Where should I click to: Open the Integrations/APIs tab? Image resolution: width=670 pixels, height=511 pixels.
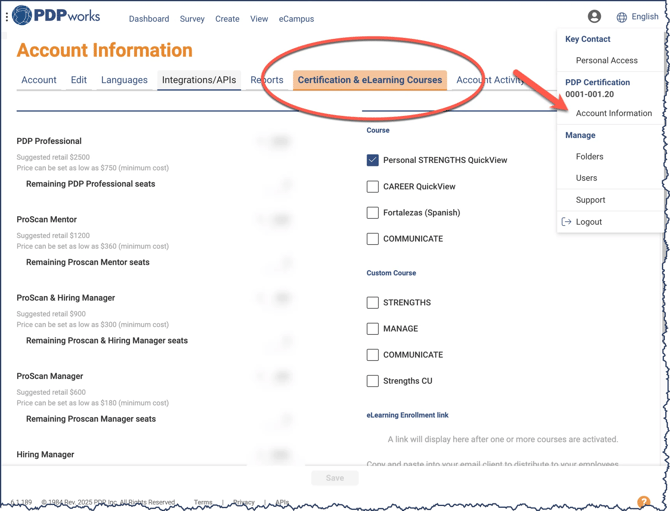(x=199, y=80)
